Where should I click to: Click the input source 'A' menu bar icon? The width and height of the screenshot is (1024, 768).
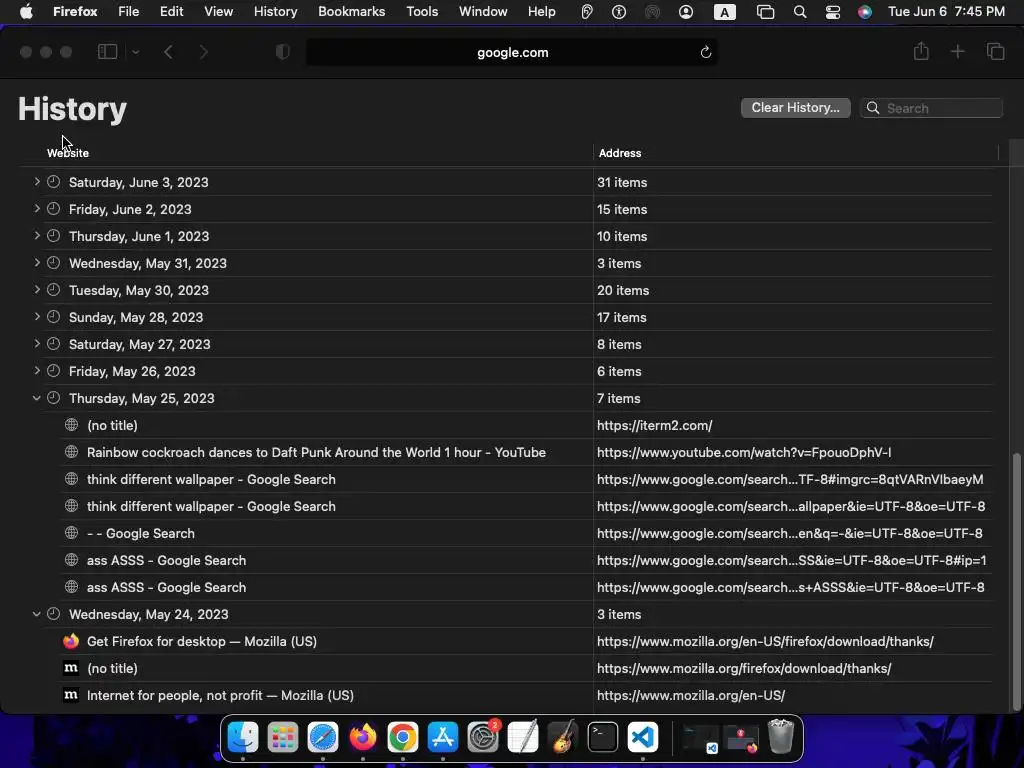point(724,12)
